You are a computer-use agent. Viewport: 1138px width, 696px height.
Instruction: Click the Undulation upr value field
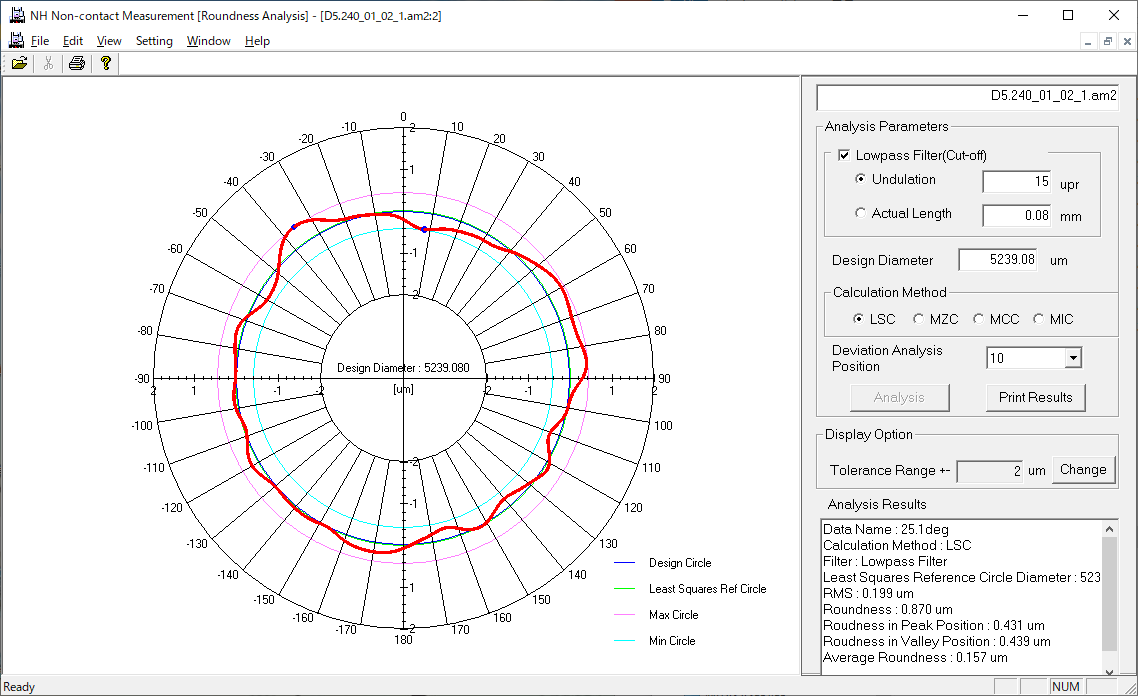click(x=1017, y=181)
